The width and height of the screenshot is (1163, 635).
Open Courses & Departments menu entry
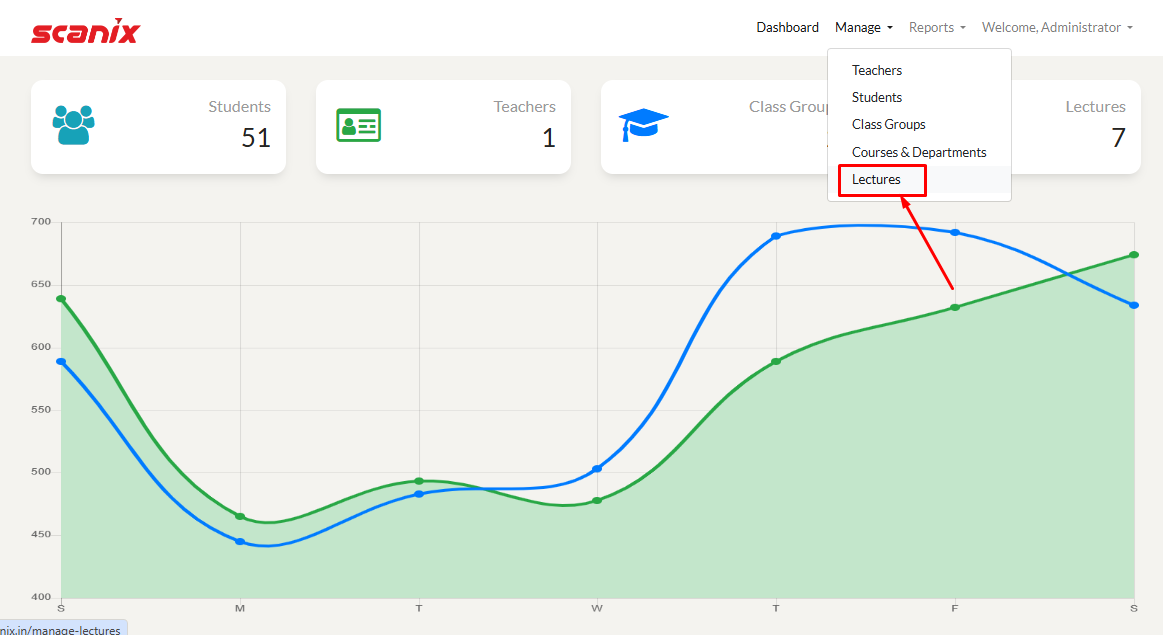click(x=918, y=152)
